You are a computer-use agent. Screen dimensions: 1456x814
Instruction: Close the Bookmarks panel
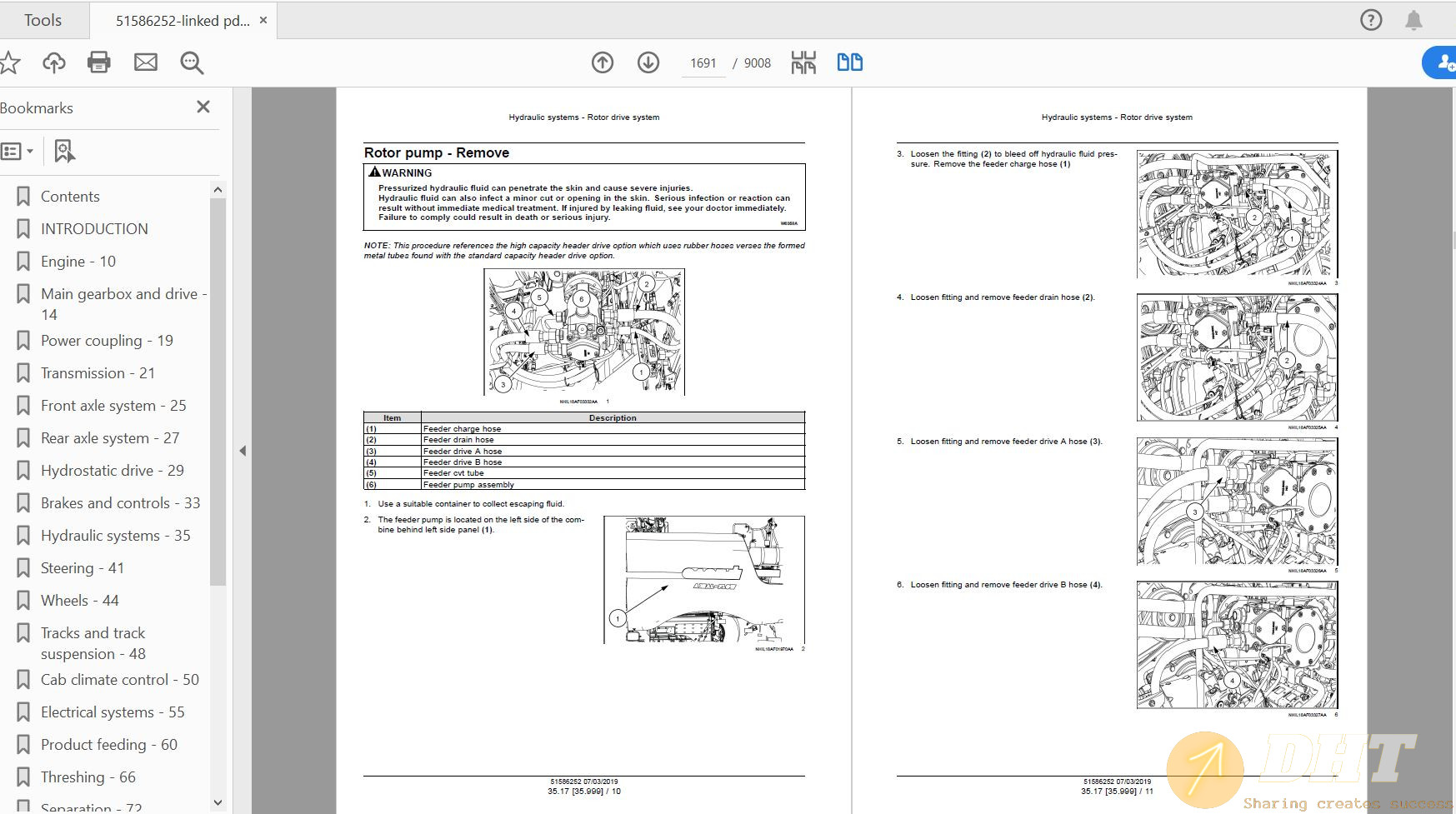(203, 107)
